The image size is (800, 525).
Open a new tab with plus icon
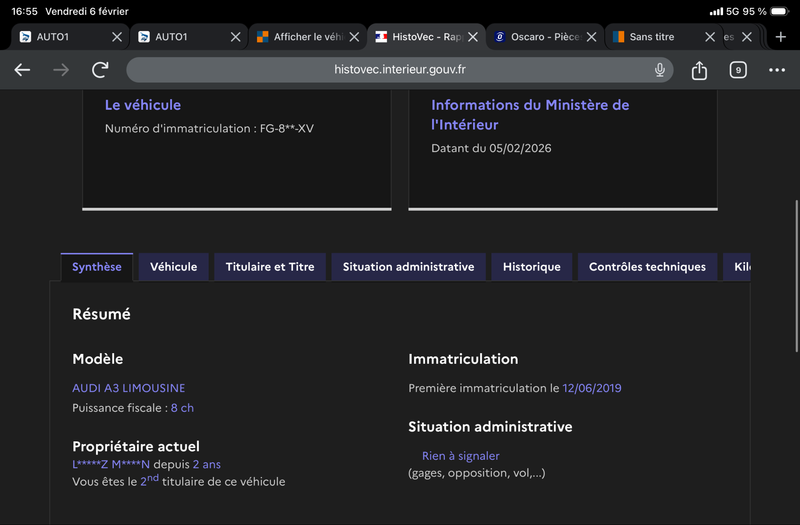781,37
